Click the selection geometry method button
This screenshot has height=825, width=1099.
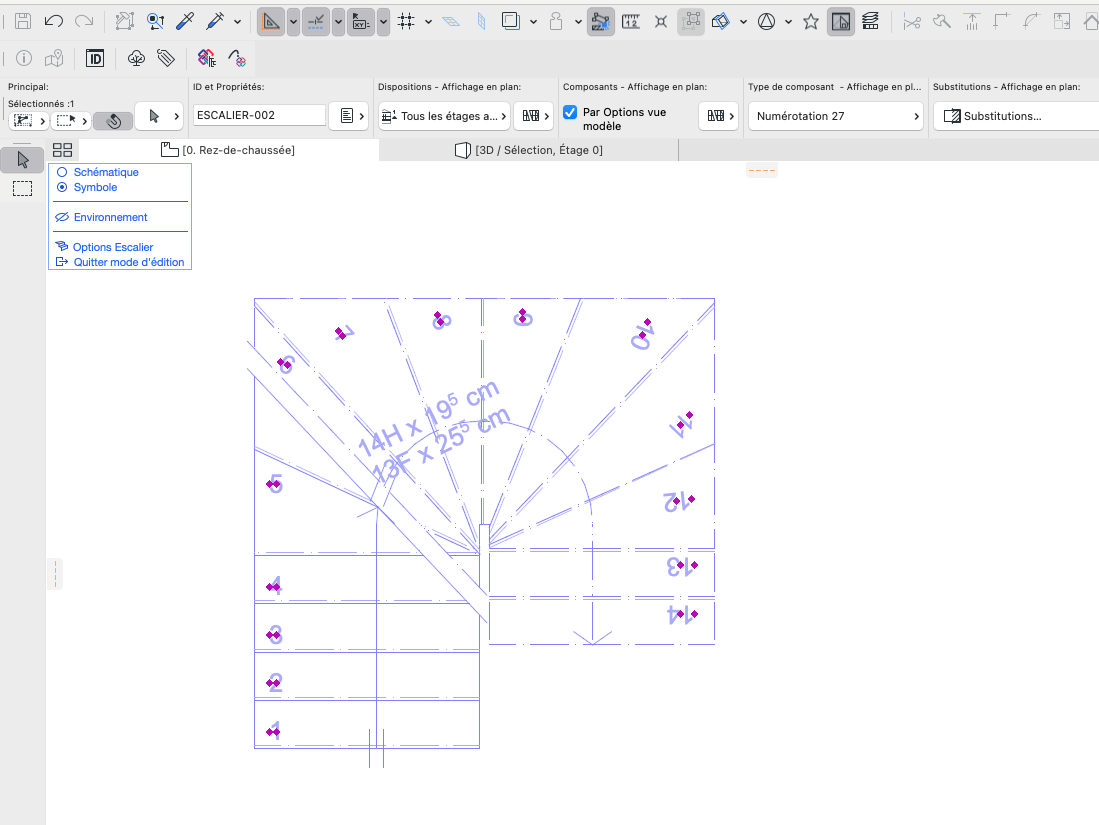(x=28, y=121)
